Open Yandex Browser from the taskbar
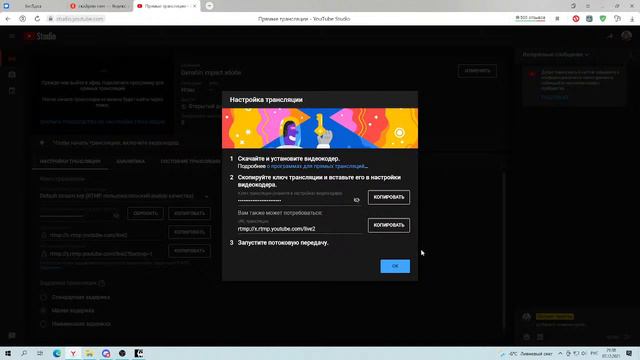Image resolution: width=640 pixels, height=360 pixels. 73,353
